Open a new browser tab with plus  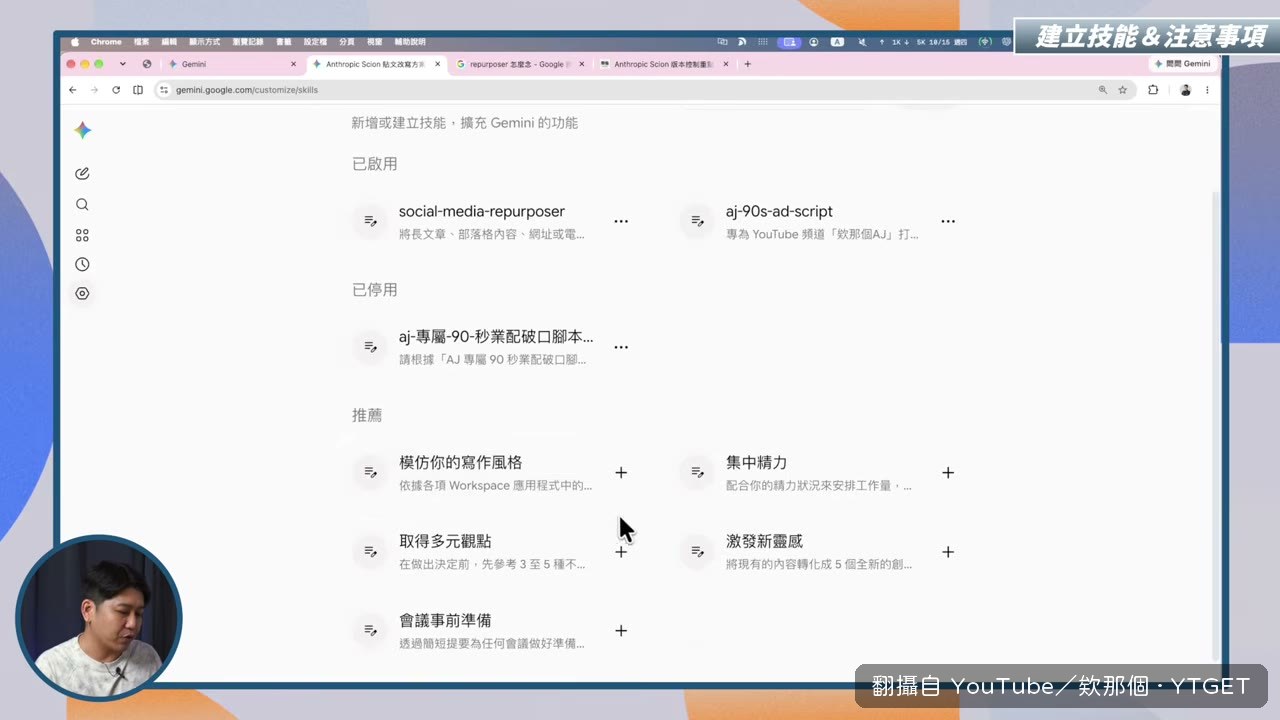(x=747, y=64)
